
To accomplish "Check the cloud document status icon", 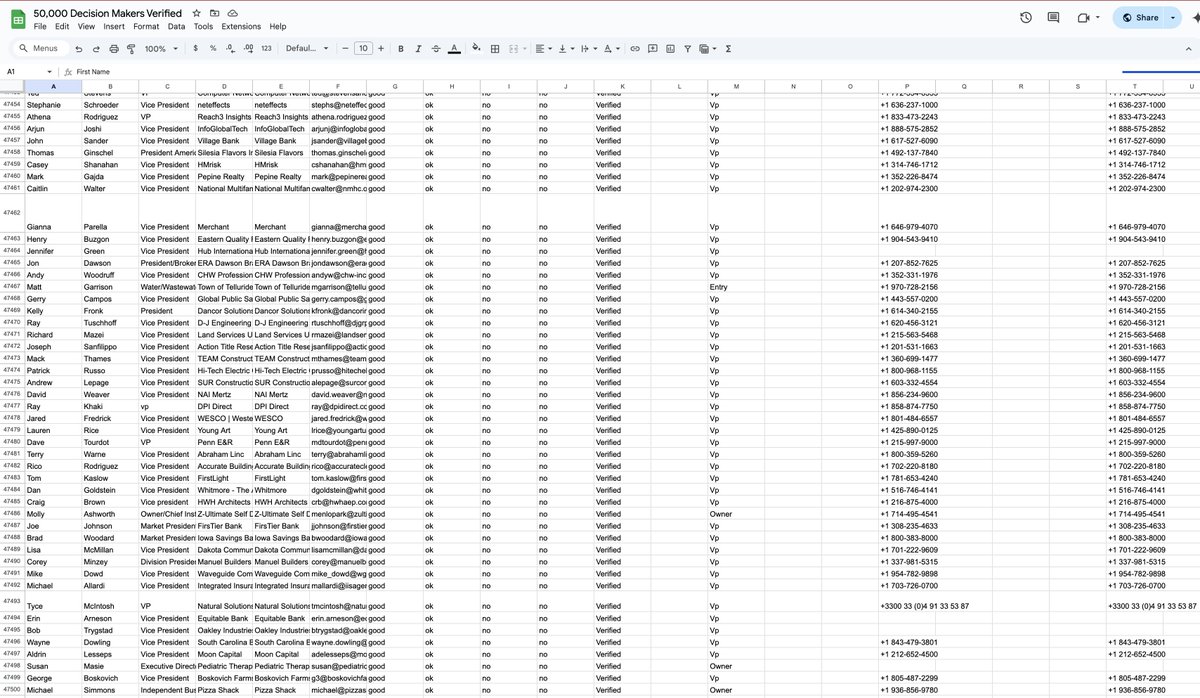I will coord(233,11).
